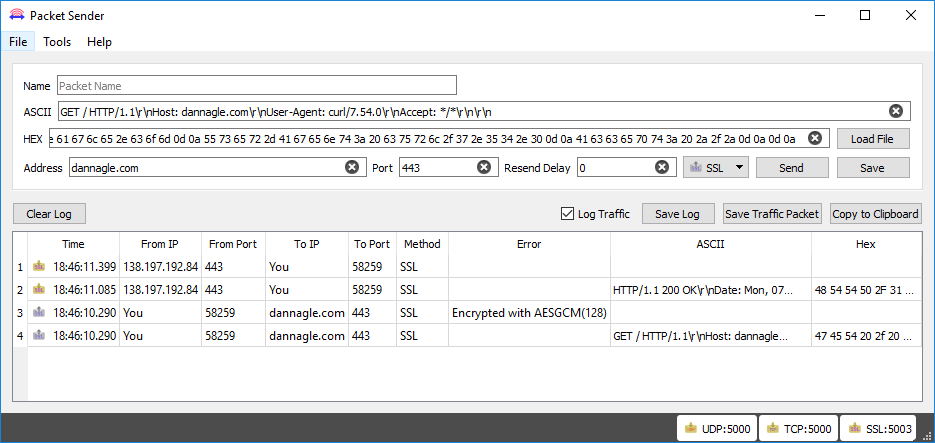This screenshot has height=443, width=935.
Task: Clear the Resend Delay field with its X icon
Action: pos(662,168)
